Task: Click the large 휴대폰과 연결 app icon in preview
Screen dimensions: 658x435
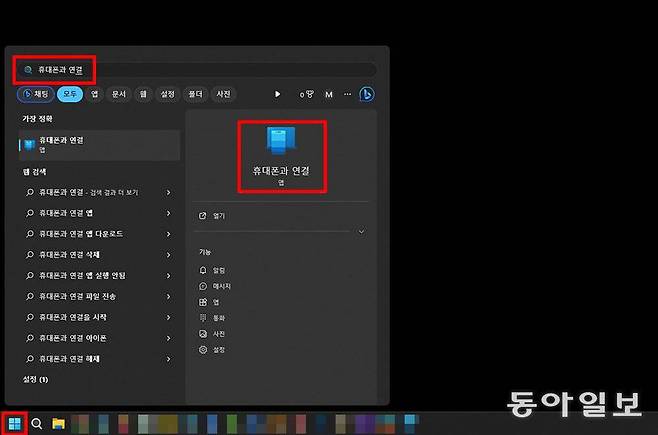Action: [281, 140]
